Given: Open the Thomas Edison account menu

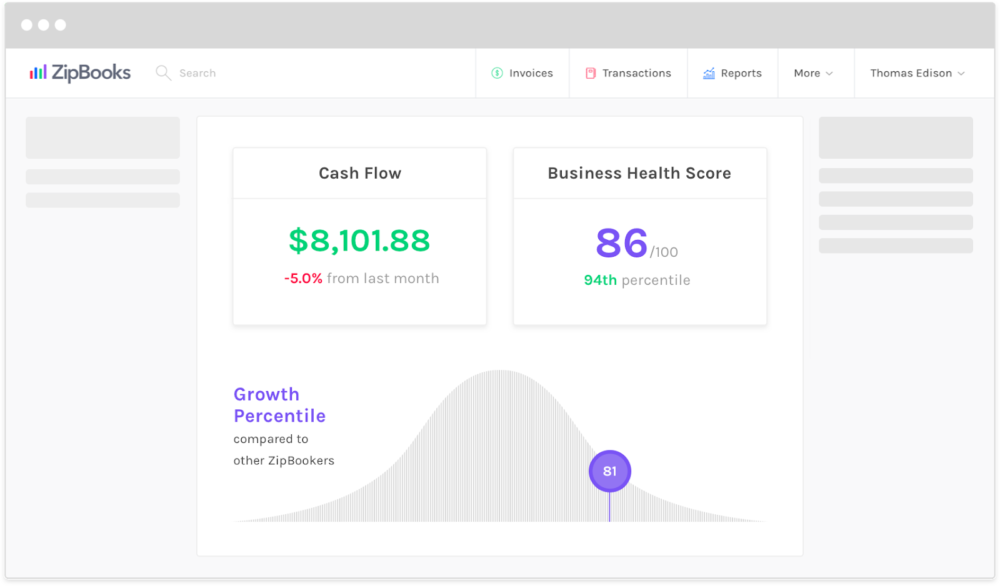Looking at the screenshot, I should pyautogui.click(x=917, y=73).
